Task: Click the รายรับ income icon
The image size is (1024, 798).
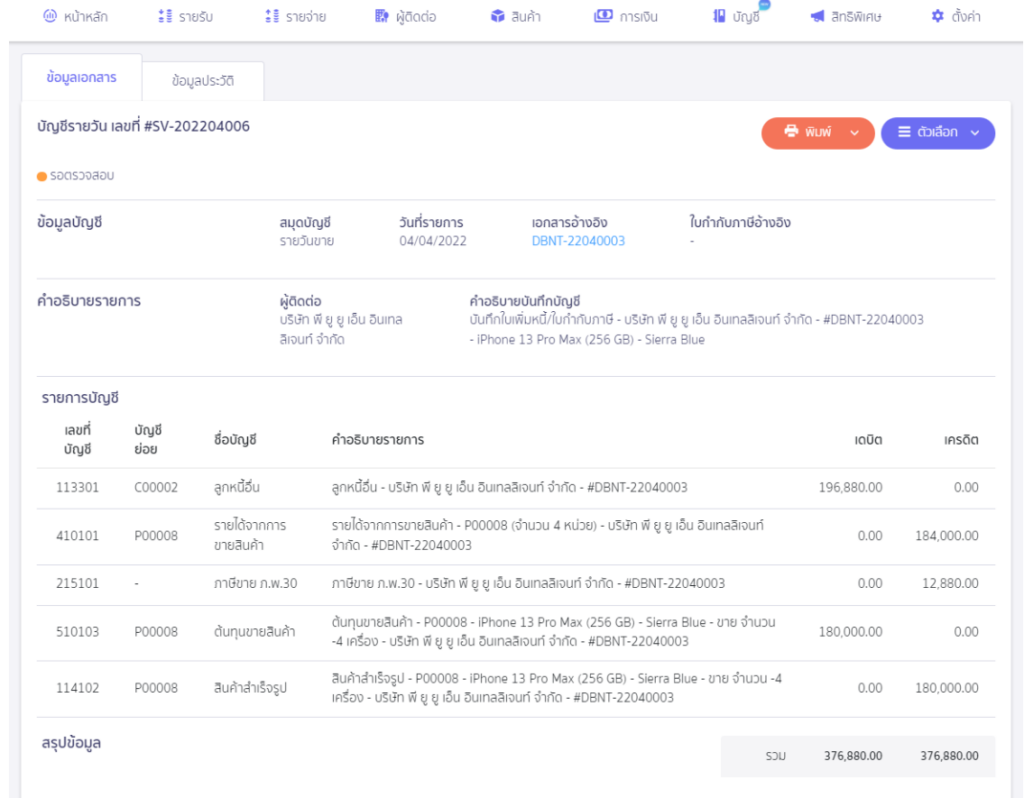Action: [165, 16]
